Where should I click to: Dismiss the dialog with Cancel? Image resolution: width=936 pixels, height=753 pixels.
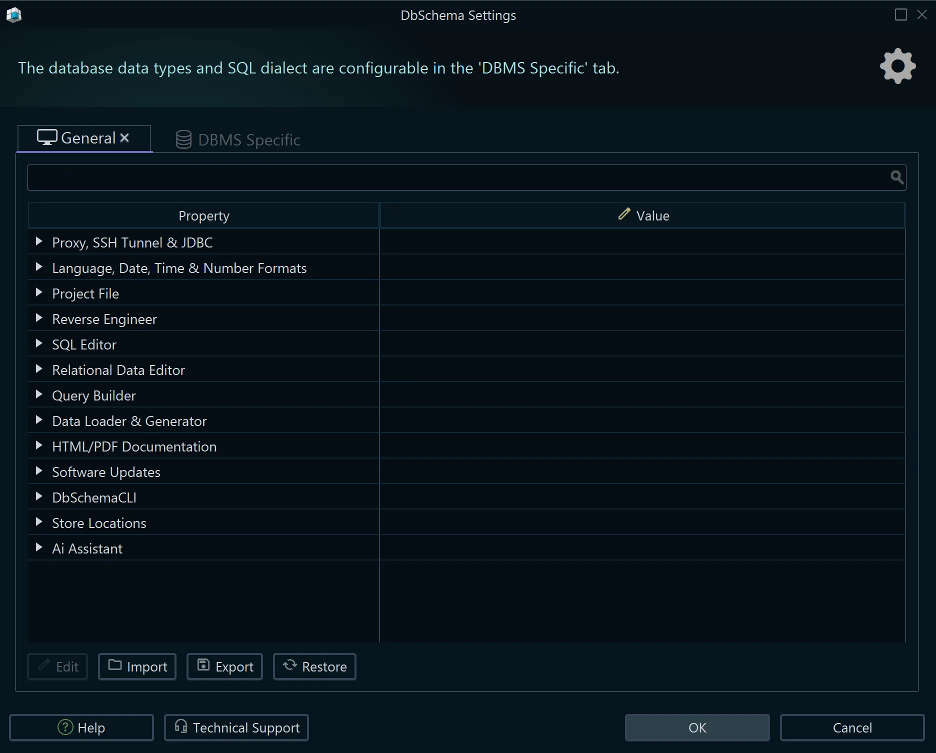click(x=852, y=727)
